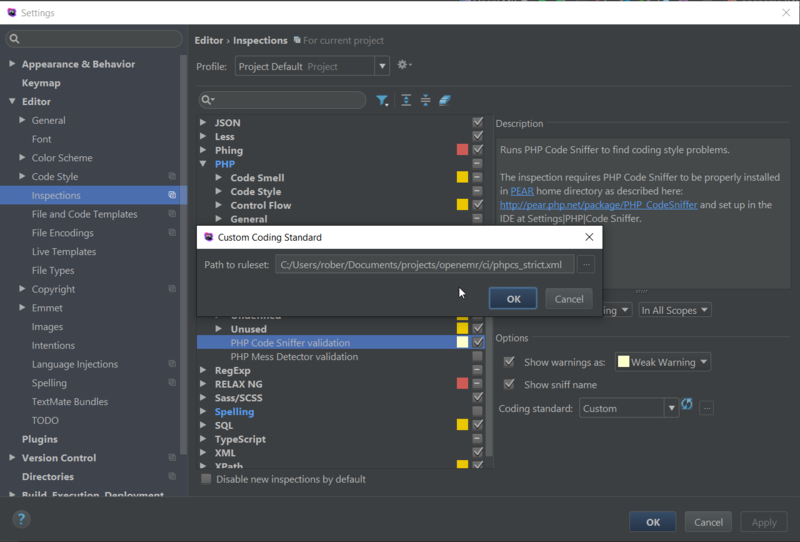Refresh the coding standards list icon
Screen dimensions: 800x542
pos(687,405)
